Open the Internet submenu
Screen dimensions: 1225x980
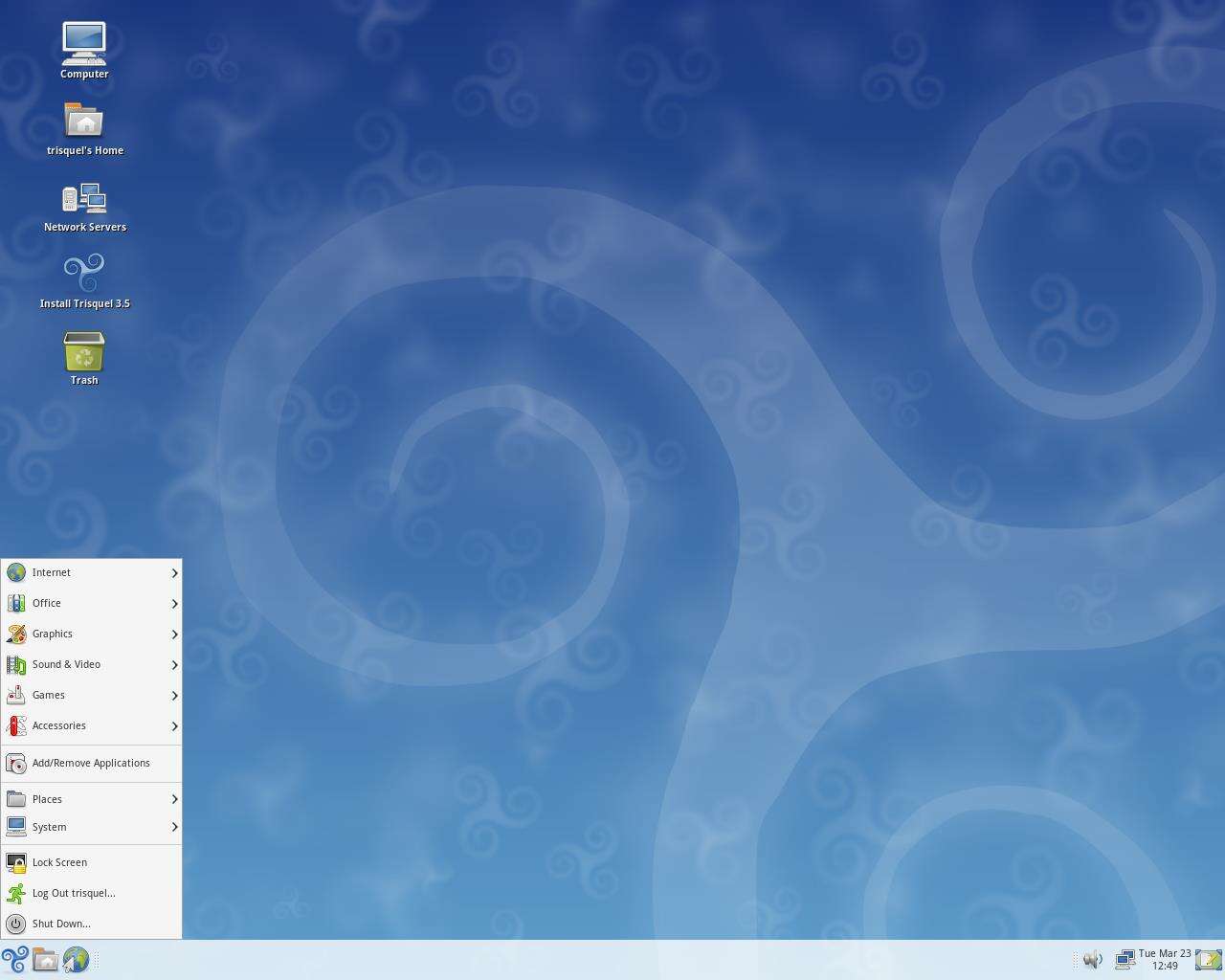click(91, 572)
